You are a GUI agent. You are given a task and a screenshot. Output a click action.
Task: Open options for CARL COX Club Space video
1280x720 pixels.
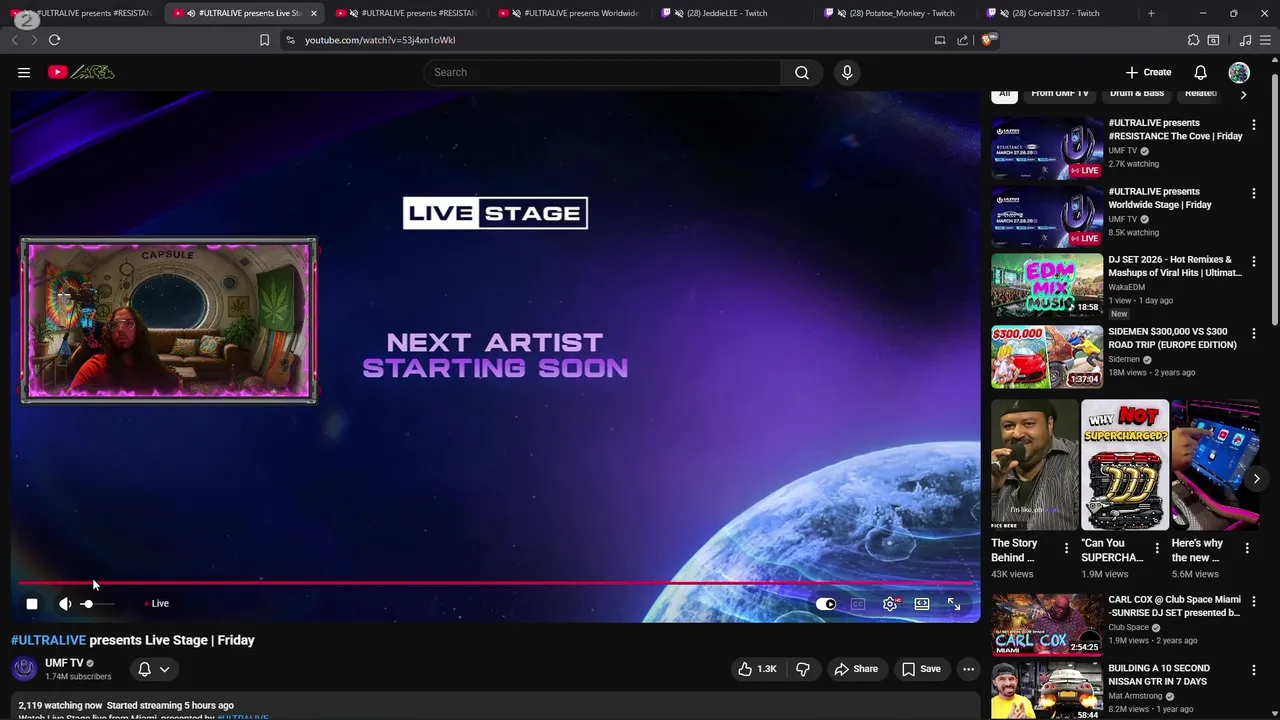tap(1254, 601)
